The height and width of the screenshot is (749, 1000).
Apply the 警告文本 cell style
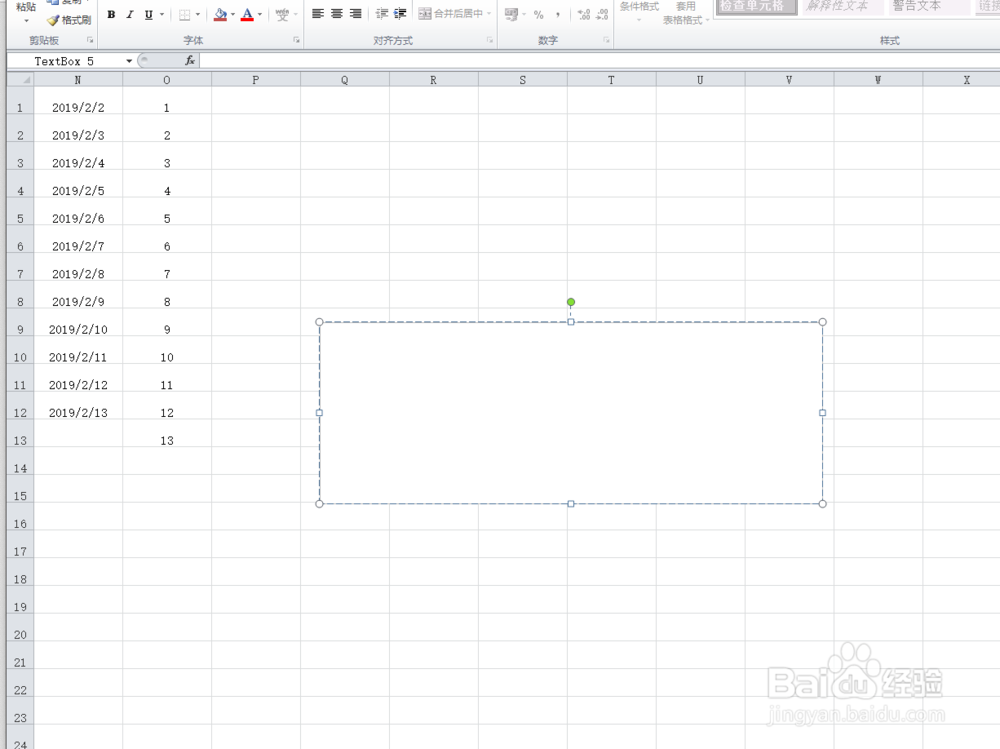click(929, 6)
